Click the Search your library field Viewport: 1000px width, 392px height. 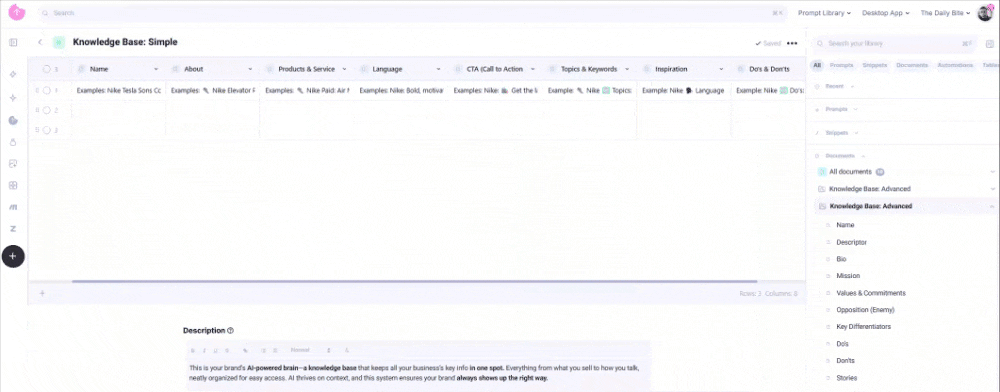point(896,43)
